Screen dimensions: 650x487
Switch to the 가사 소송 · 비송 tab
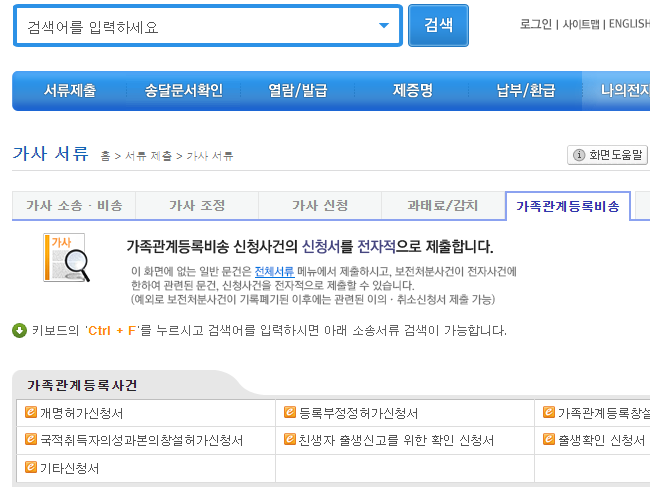[74, 206]
